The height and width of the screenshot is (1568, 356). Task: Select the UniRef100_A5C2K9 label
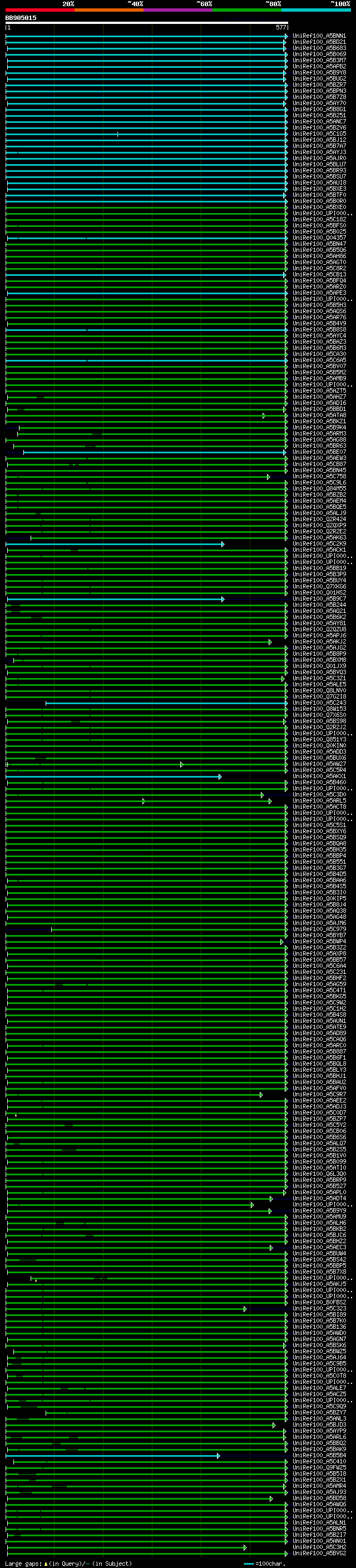pyautogui.click(x=319, y=543)
